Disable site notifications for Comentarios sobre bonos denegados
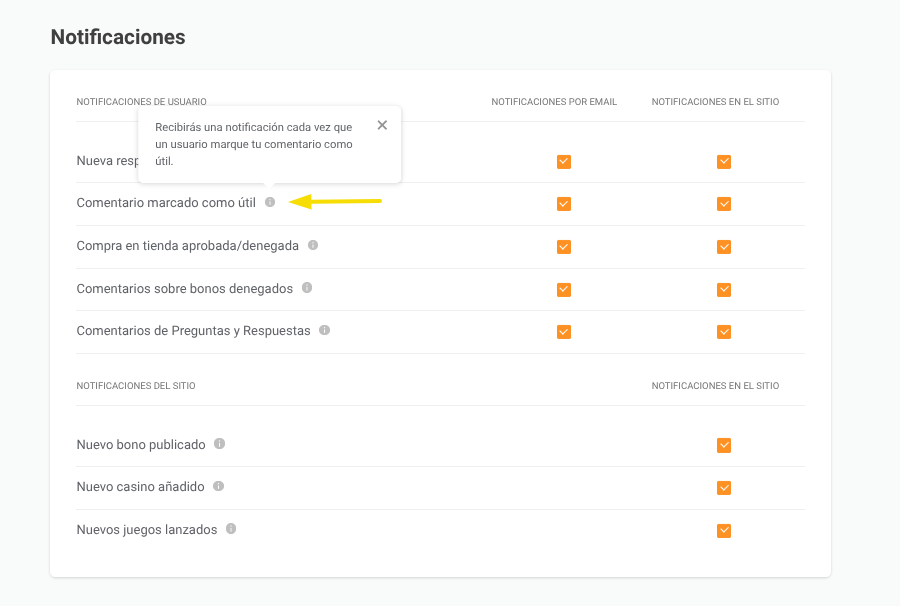 click(724, 289)
